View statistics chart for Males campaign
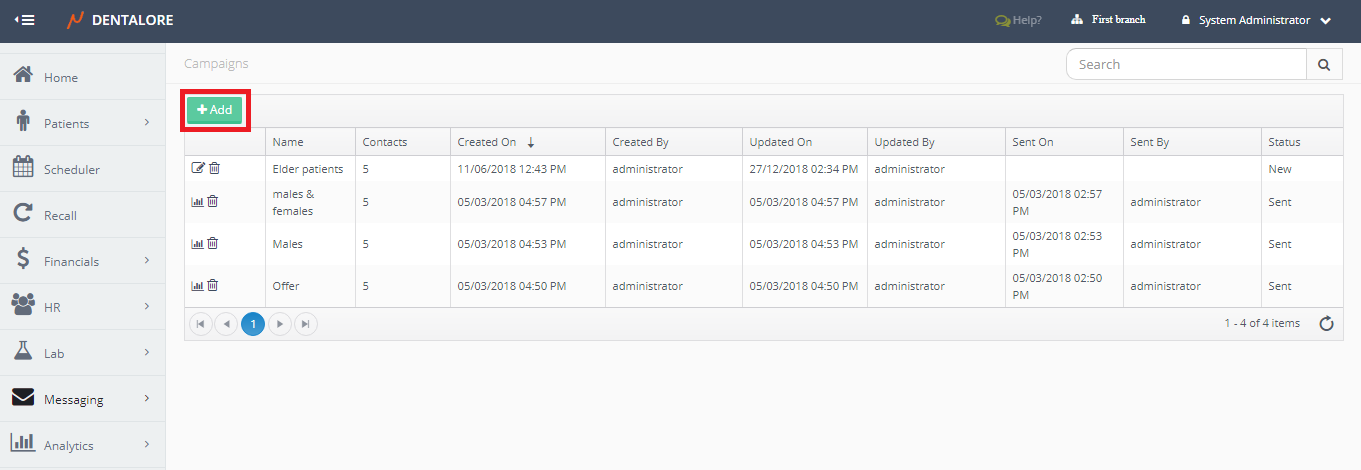Image resolution: width=1361 pixels, height=470 pixels. point(197,244)
